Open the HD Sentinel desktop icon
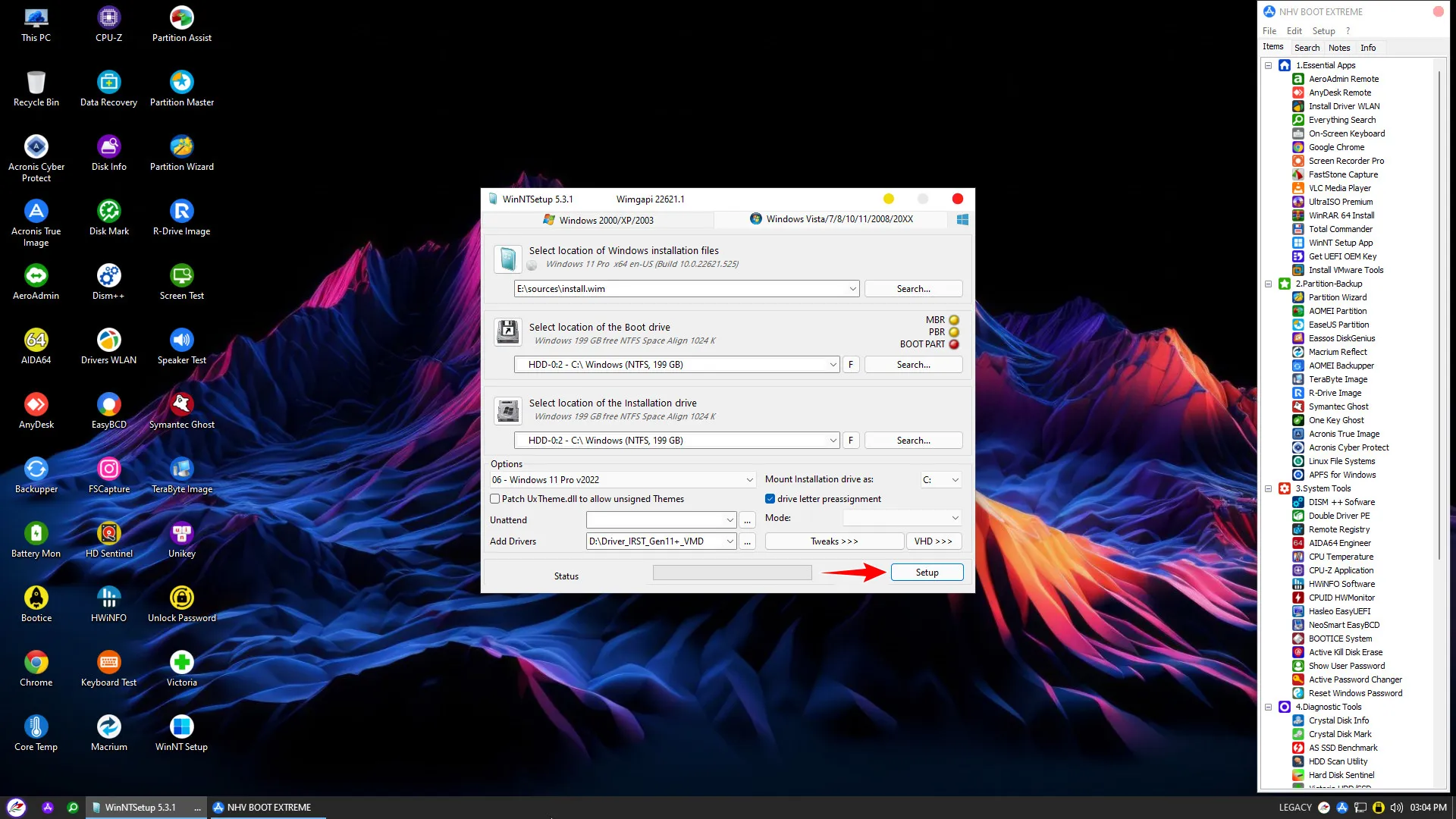1456x819 pixels. (108, 533)
